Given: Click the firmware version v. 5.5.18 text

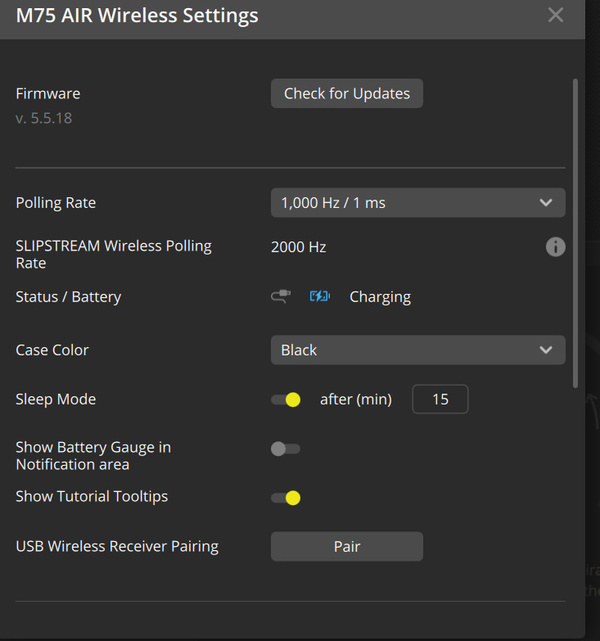Looking at the screenshot, I should pyautogui.click(x=44, y=118).
